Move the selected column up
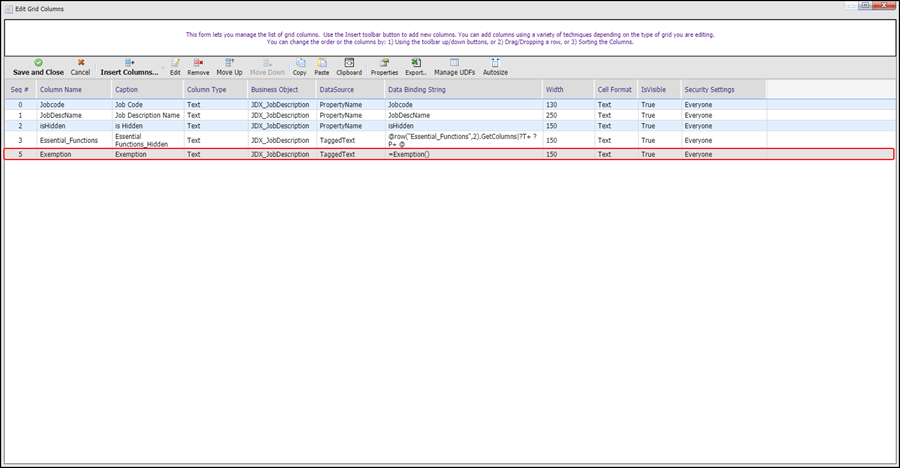 tap(229, 67)
